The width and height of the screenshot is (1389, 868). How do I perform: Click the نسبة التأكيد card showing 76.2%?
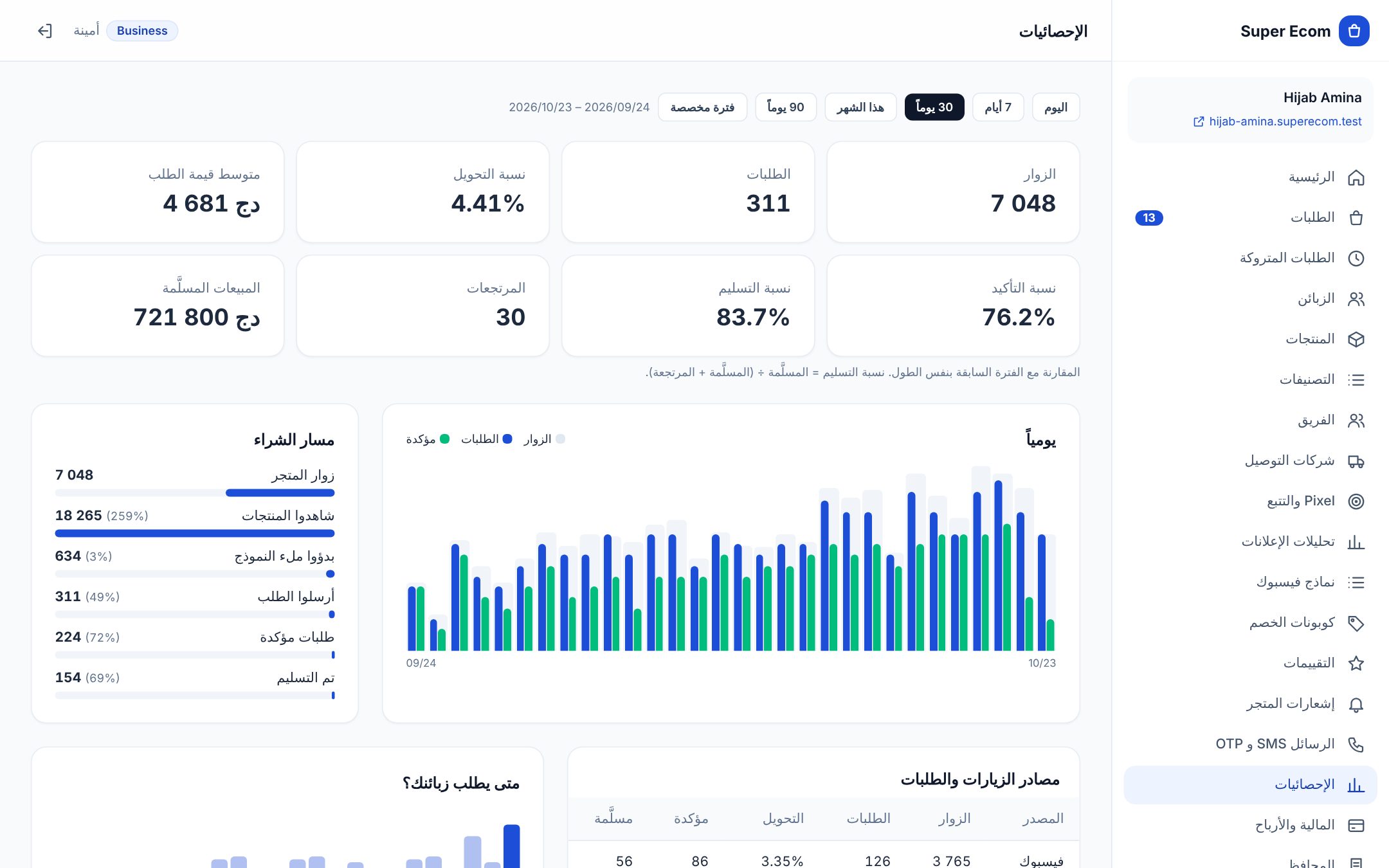click(953, 306)
